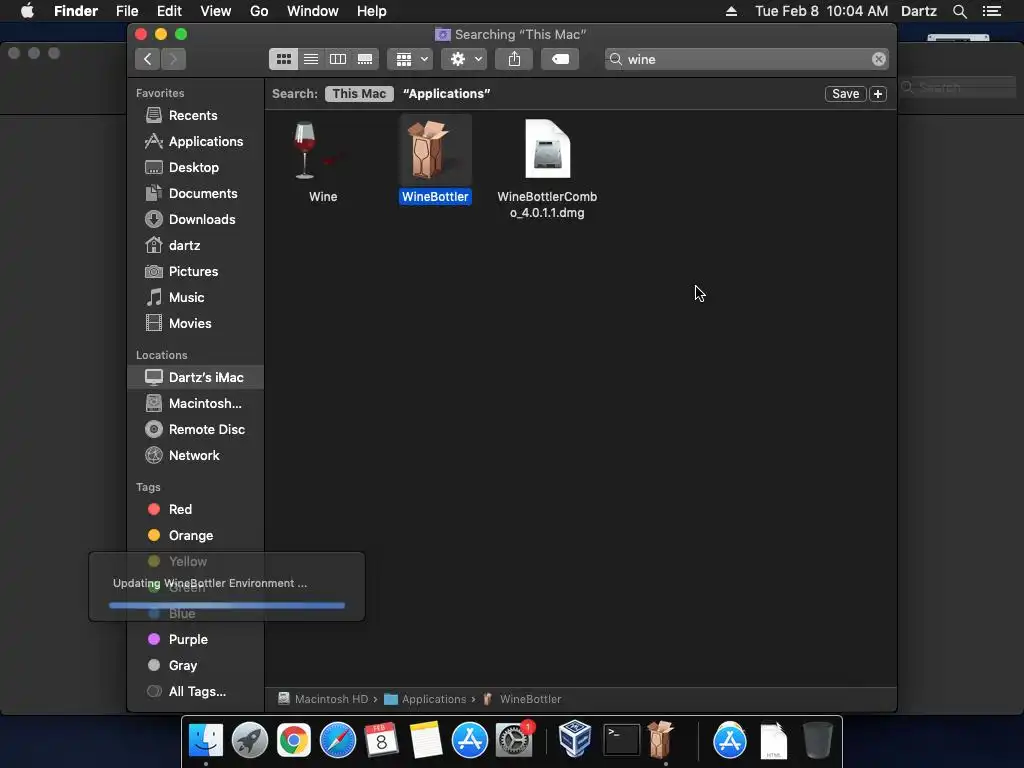Open the Edit menu
Image resolution: width=1024 pixels, height=768 pixels.
pyautogui.click(x=169, y=11)
